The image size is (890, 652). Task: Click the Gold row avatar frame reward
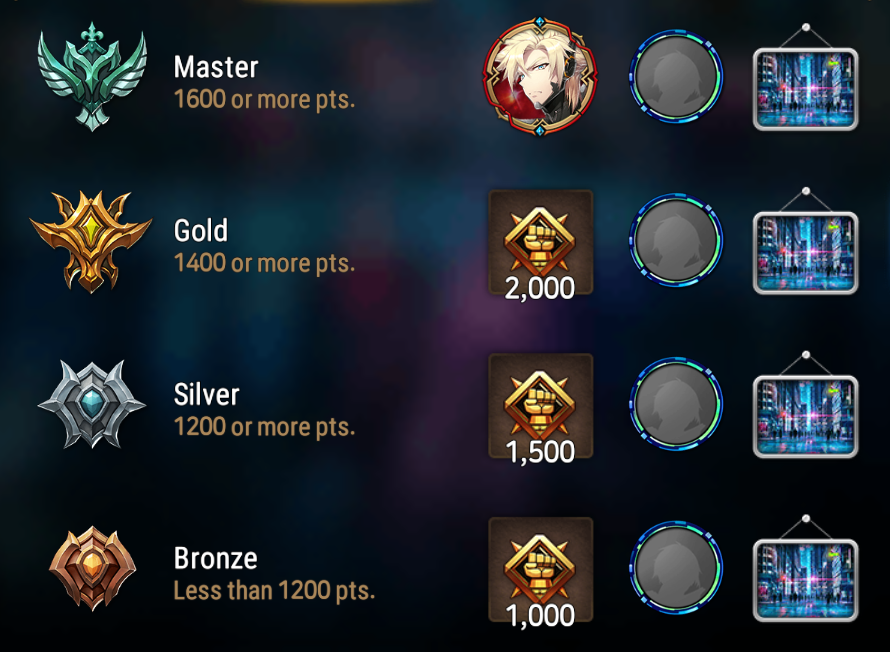pyautogui.click(x=676, y=240)
